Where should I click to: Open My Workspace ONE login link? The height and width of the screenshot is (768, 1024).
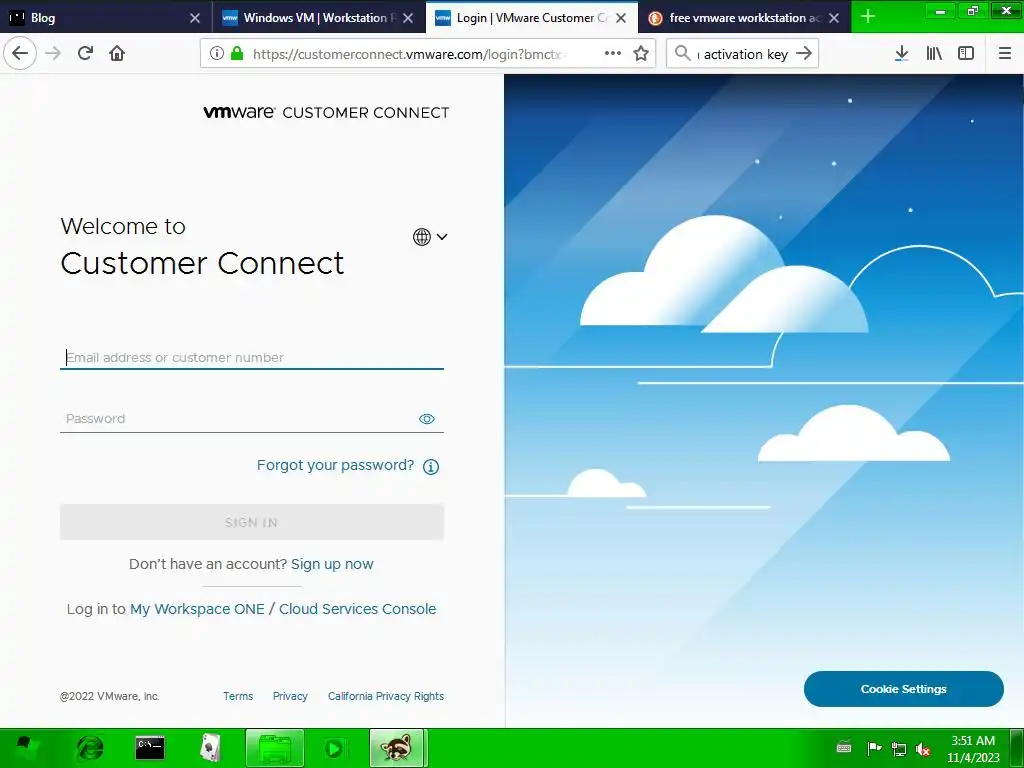[197, 609]
